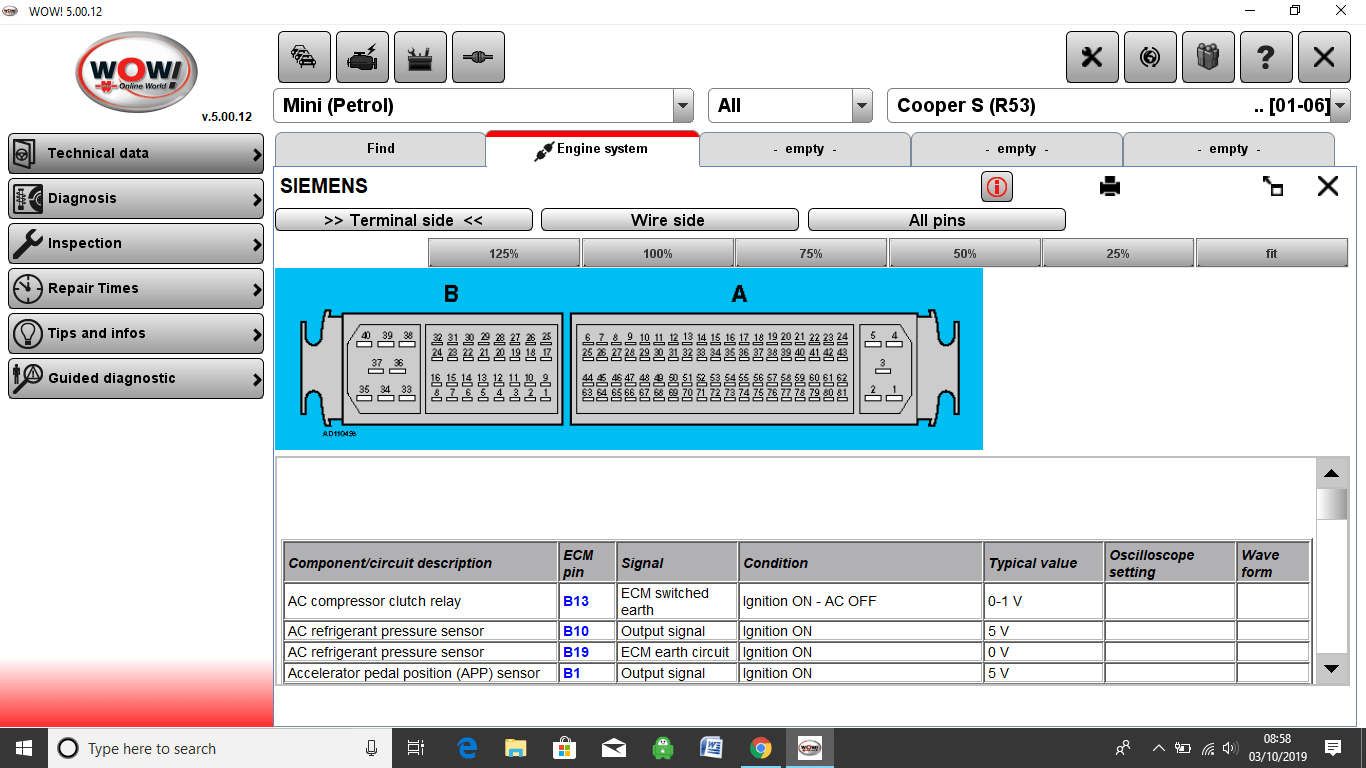Open the Windows notification center

[1332, 748]
